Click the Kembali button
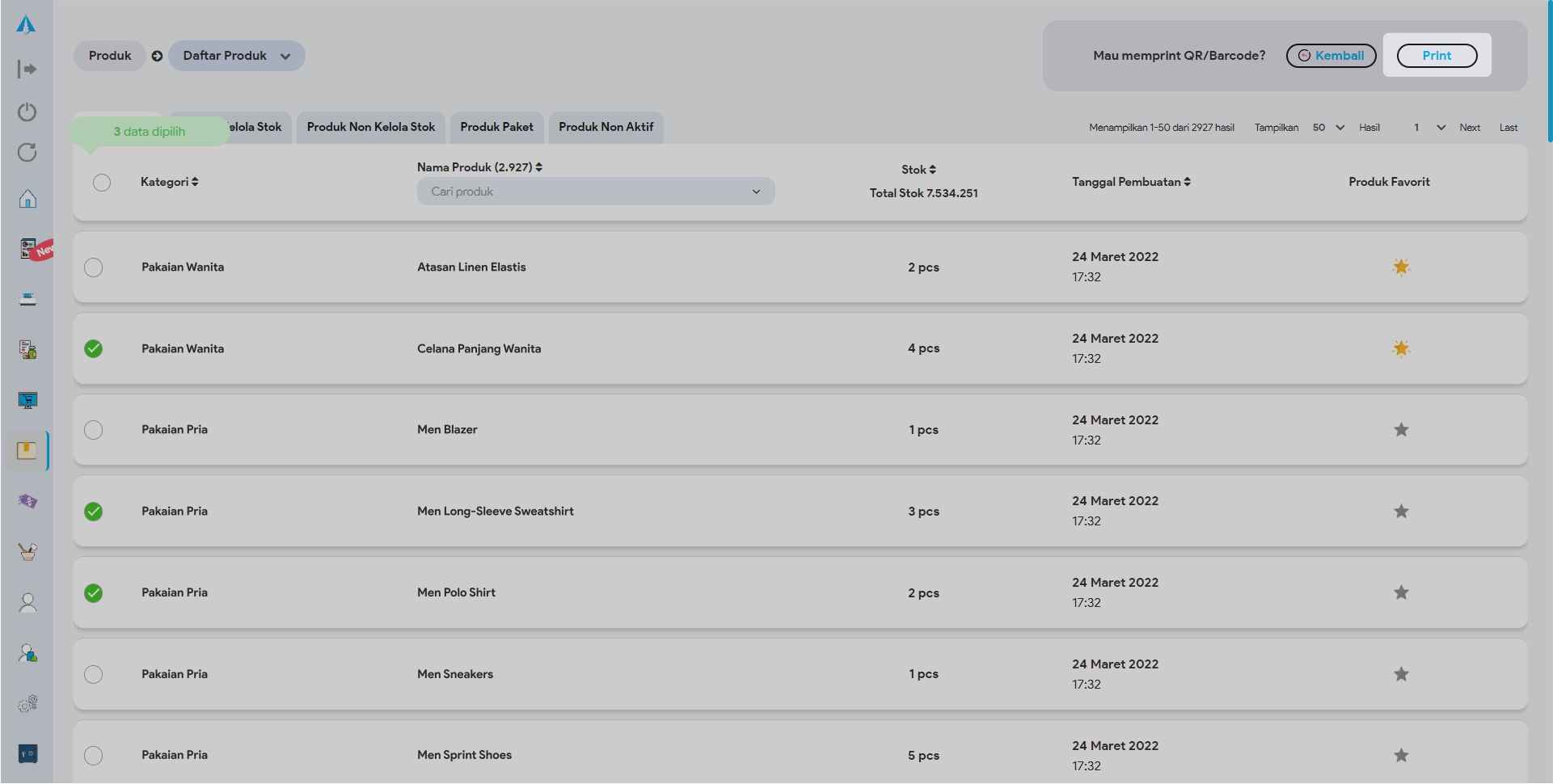The image size is (1553, 784). click(1331, 56)
